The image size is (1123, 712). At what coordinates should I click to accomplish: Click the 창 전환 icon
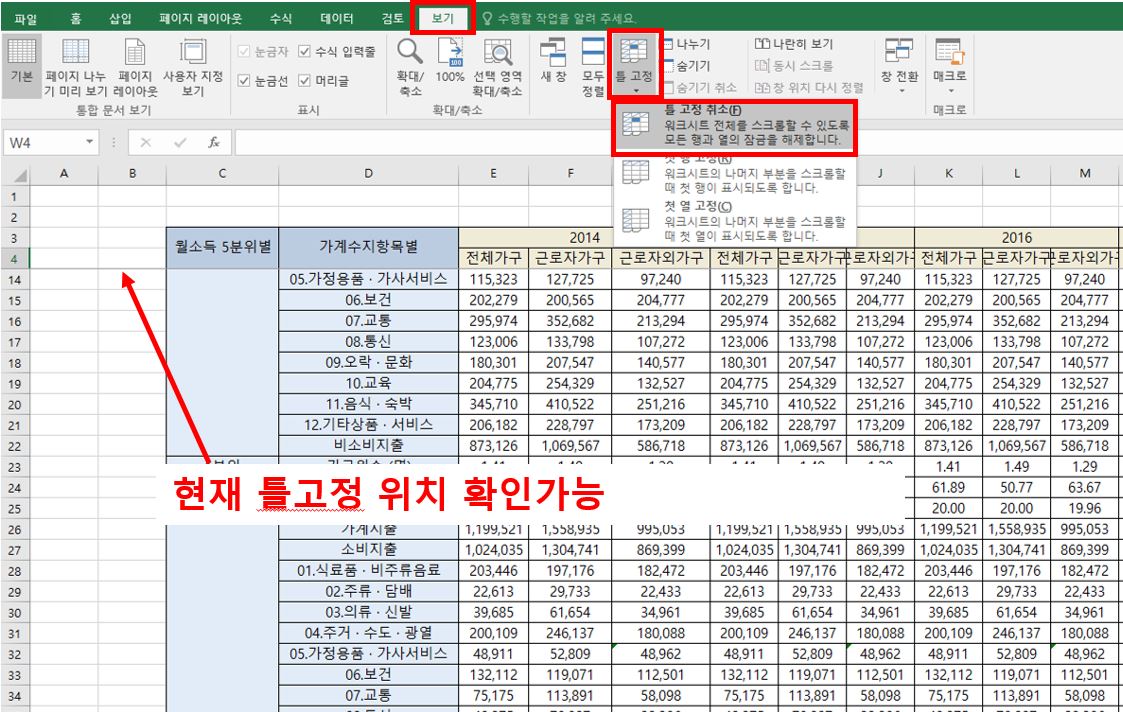click(899, 52)
